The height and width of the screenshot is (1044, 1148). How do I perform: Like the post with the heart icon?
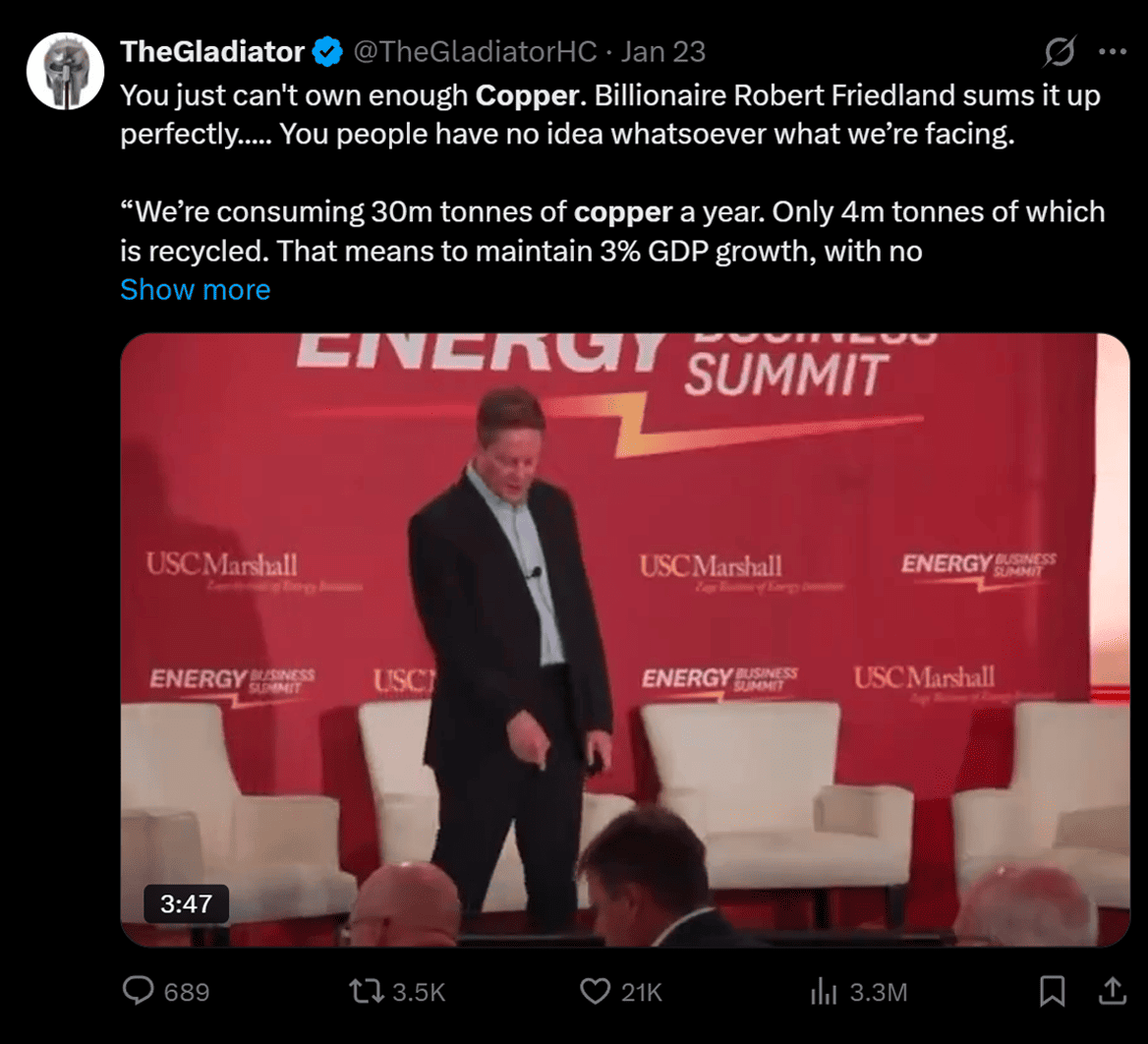595,991
